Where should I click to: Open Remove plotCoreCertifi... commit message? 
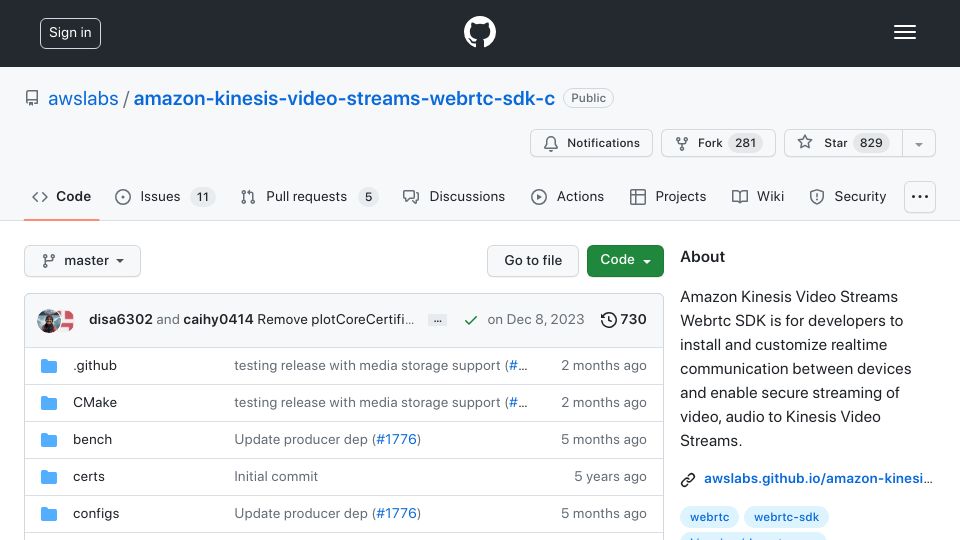(336, 320)
